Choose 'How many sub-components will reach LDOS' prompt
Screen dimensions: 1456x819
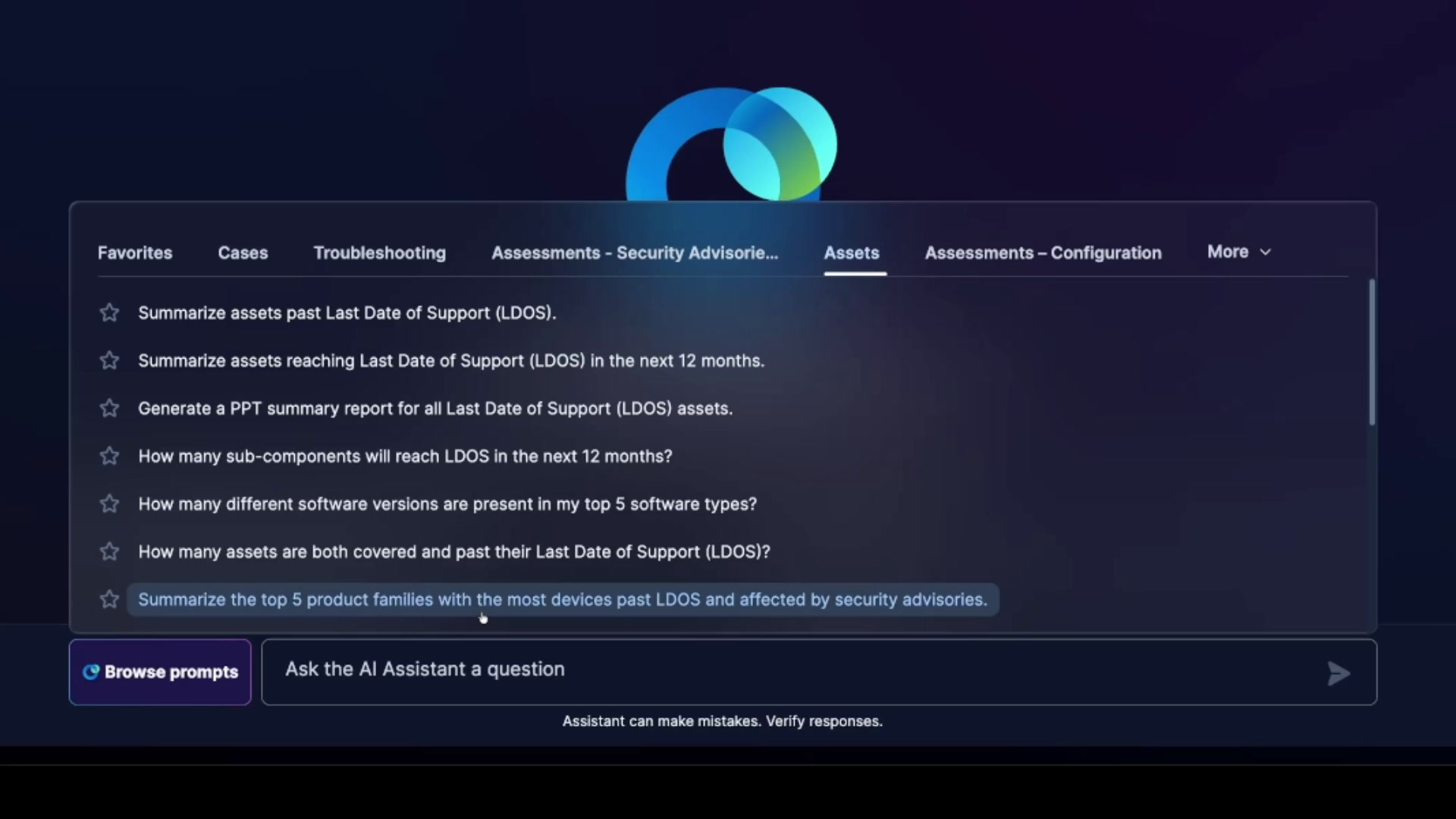405,456
